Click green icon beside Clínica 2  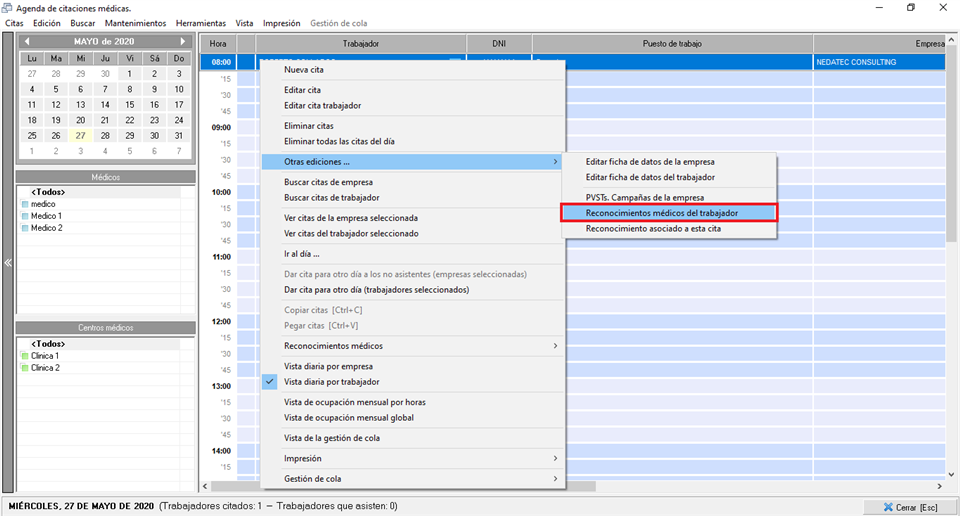25,368
